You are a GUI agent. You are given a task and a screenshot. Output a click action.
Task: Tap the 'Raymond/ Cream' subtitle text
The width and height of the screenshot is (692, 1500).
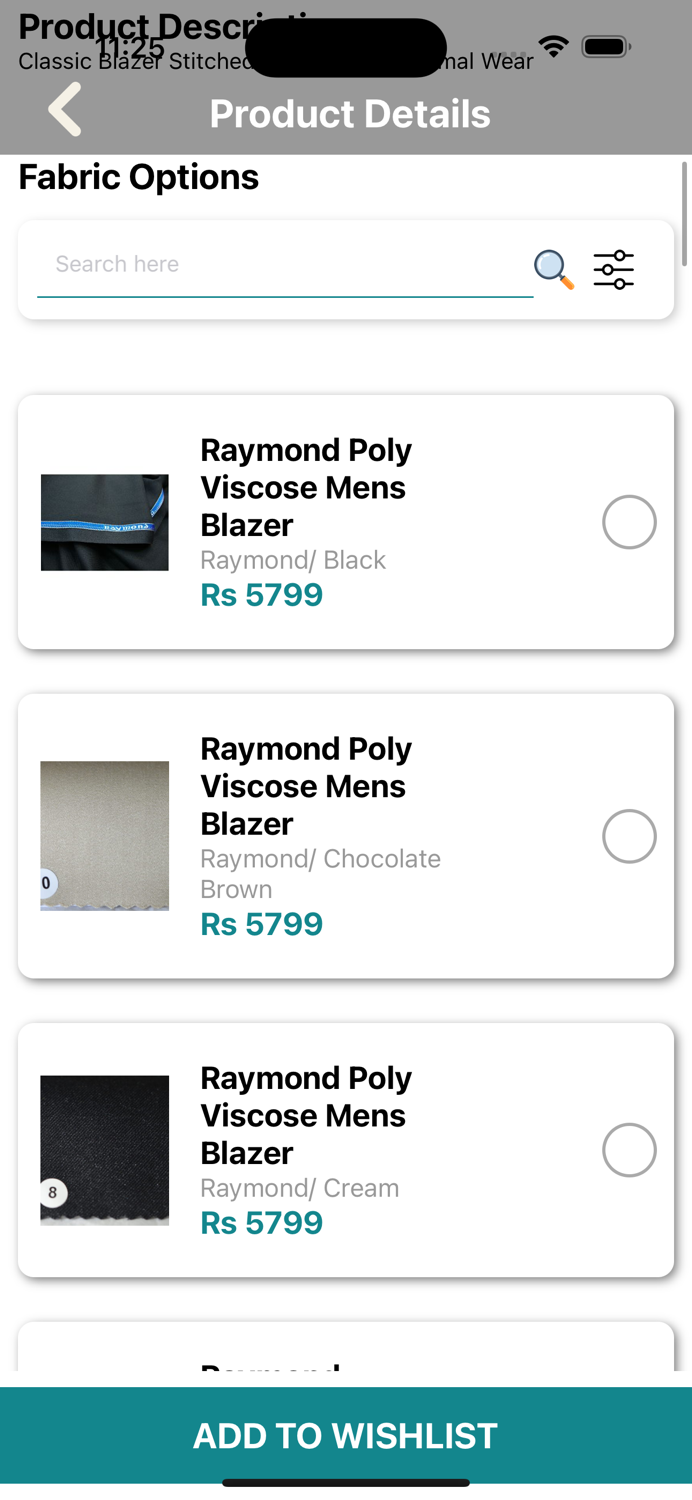(x=300, y=1188)
